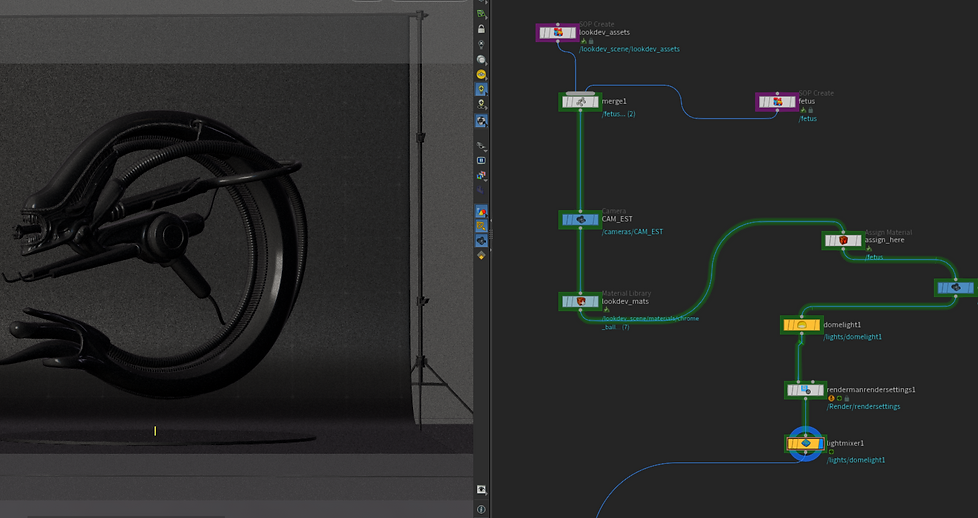Click the render snapshot icon at viewport bottom
Viewport: 978px width, 518px height.
481,490
